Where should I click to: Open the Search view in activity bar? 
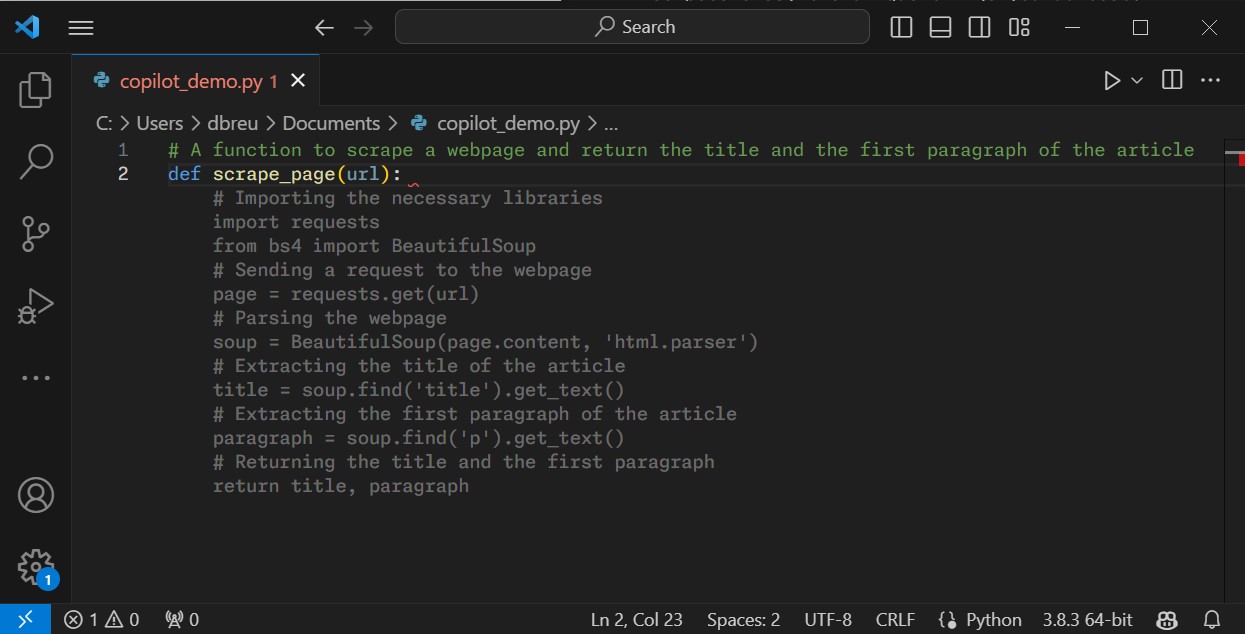pyautogui.click(x=35, y=160)
